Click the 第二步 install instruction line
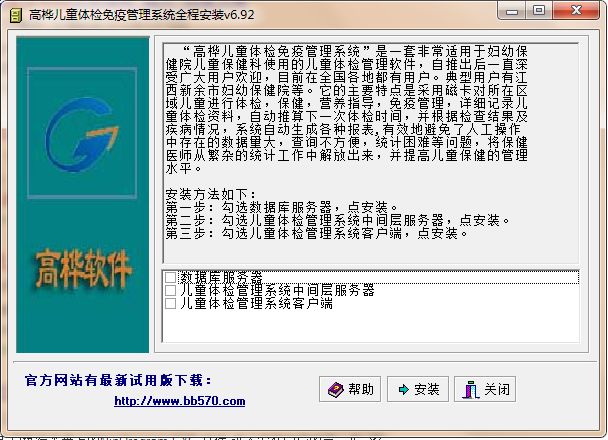Viewport: 608px width, 440px height. pos(337,221)
